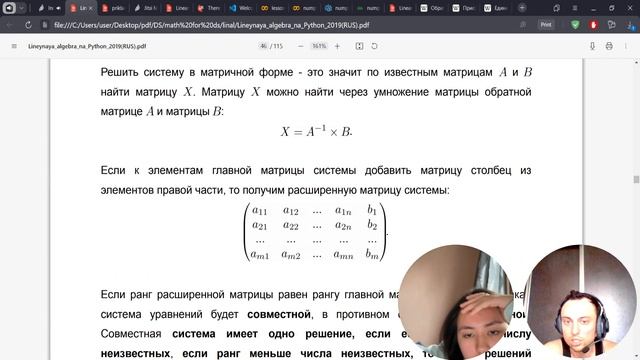Click the vertical scrollbar thumb of PDF
The height and width of the screenshot is (360, 640).
[636, 179]
